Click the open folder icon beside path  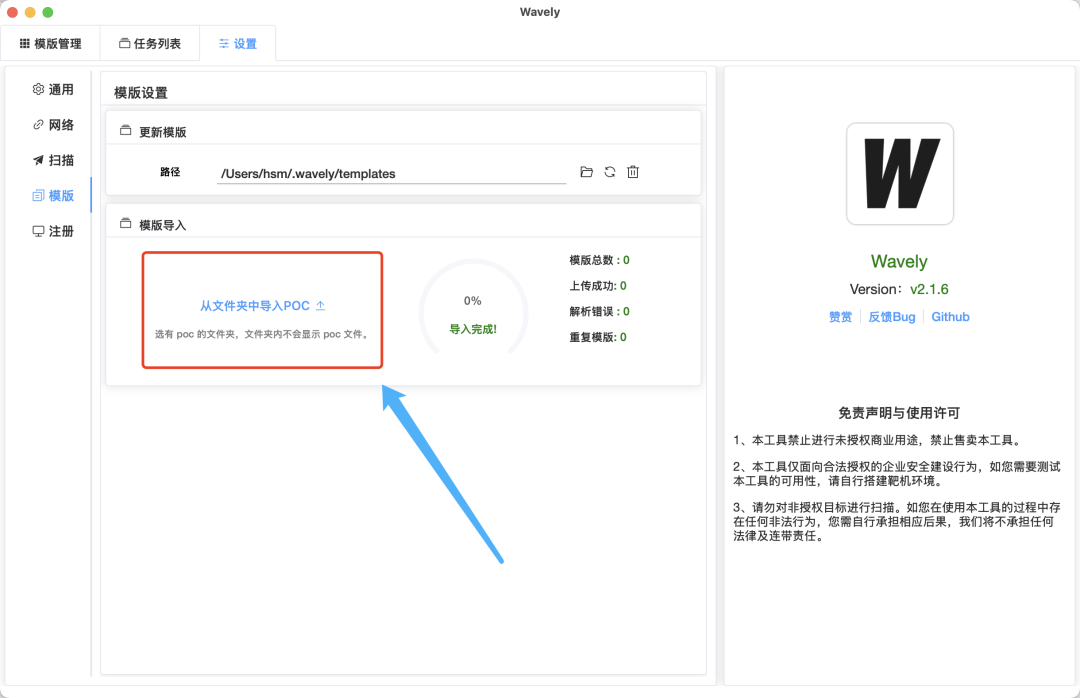586,172
